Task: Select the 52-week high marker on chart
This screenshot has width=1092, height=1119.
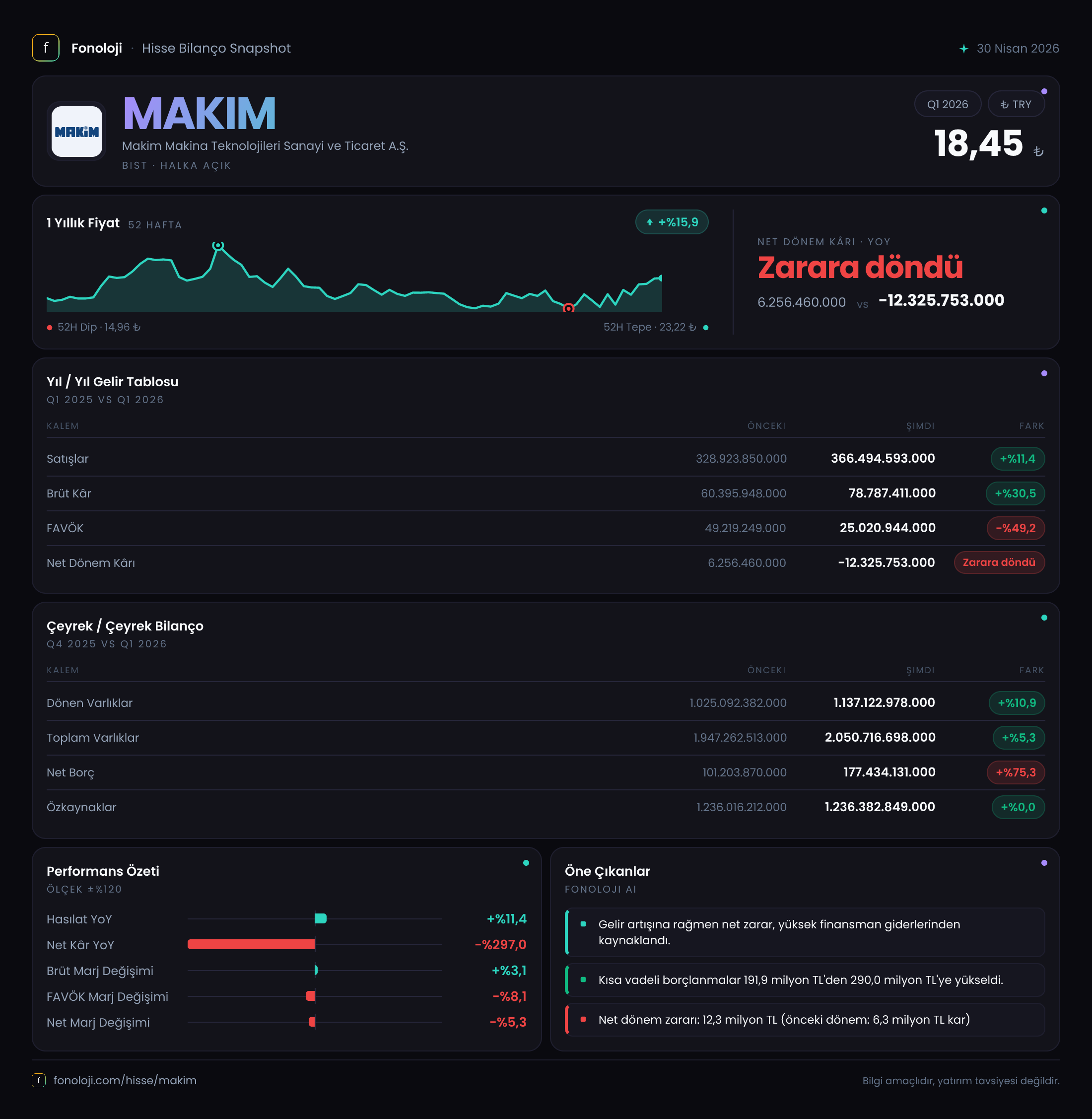Action: (217, 245)
